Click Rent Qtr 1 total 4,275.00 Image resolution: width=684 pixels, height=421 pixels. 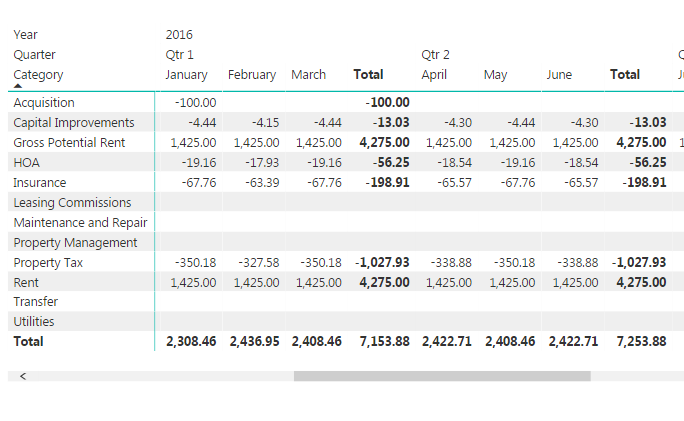click(384, 283)
